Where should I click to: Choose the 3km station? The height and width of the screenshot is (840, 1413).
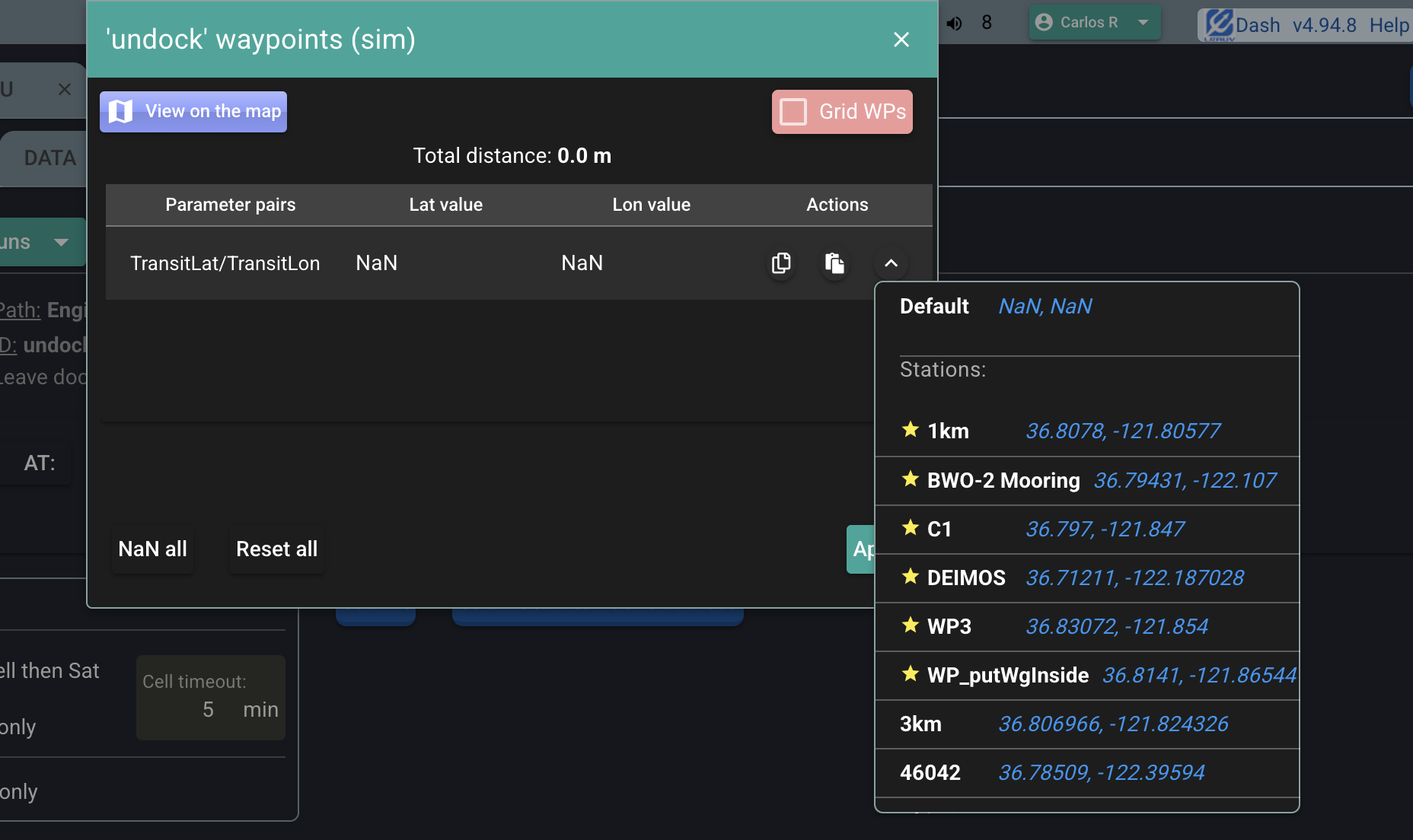tap(1087, 724)
